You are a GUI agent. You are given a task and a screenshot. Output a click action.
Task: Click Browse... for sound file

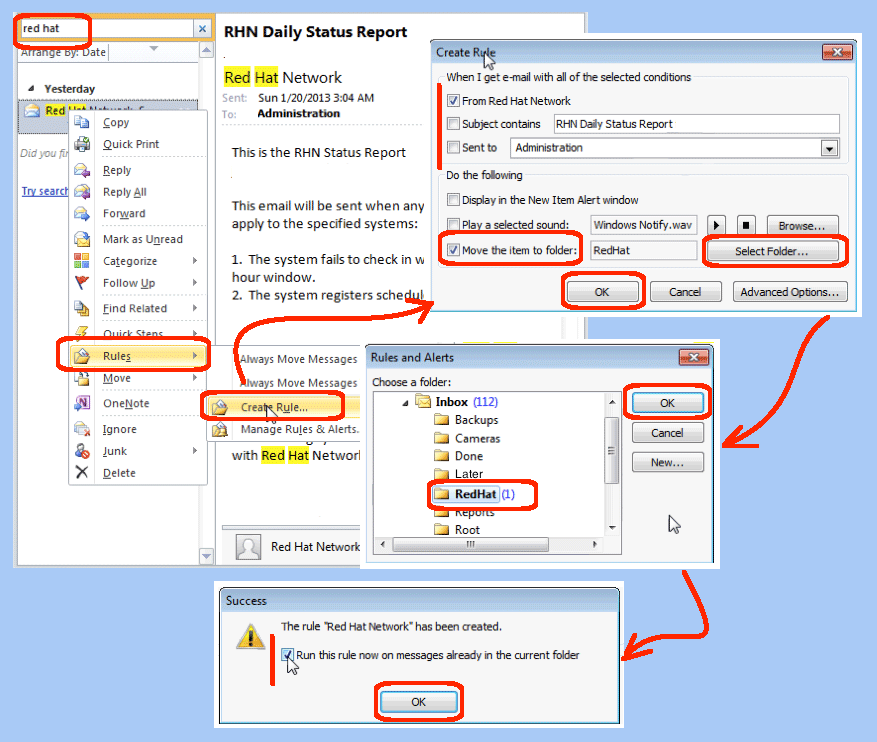(802, 226)
